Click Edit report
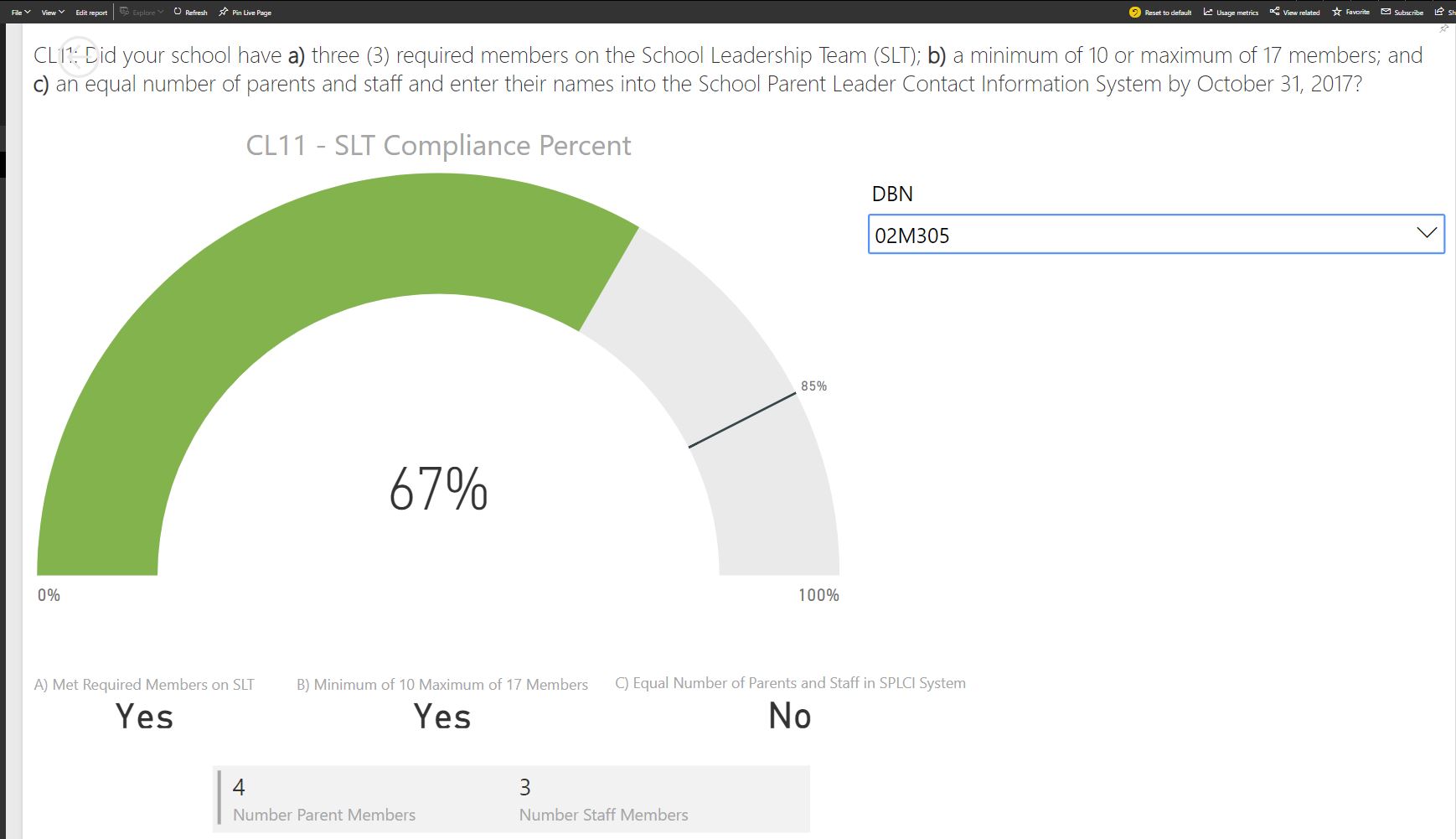This screenshot has width=1456, height=839. click(91, 13)
